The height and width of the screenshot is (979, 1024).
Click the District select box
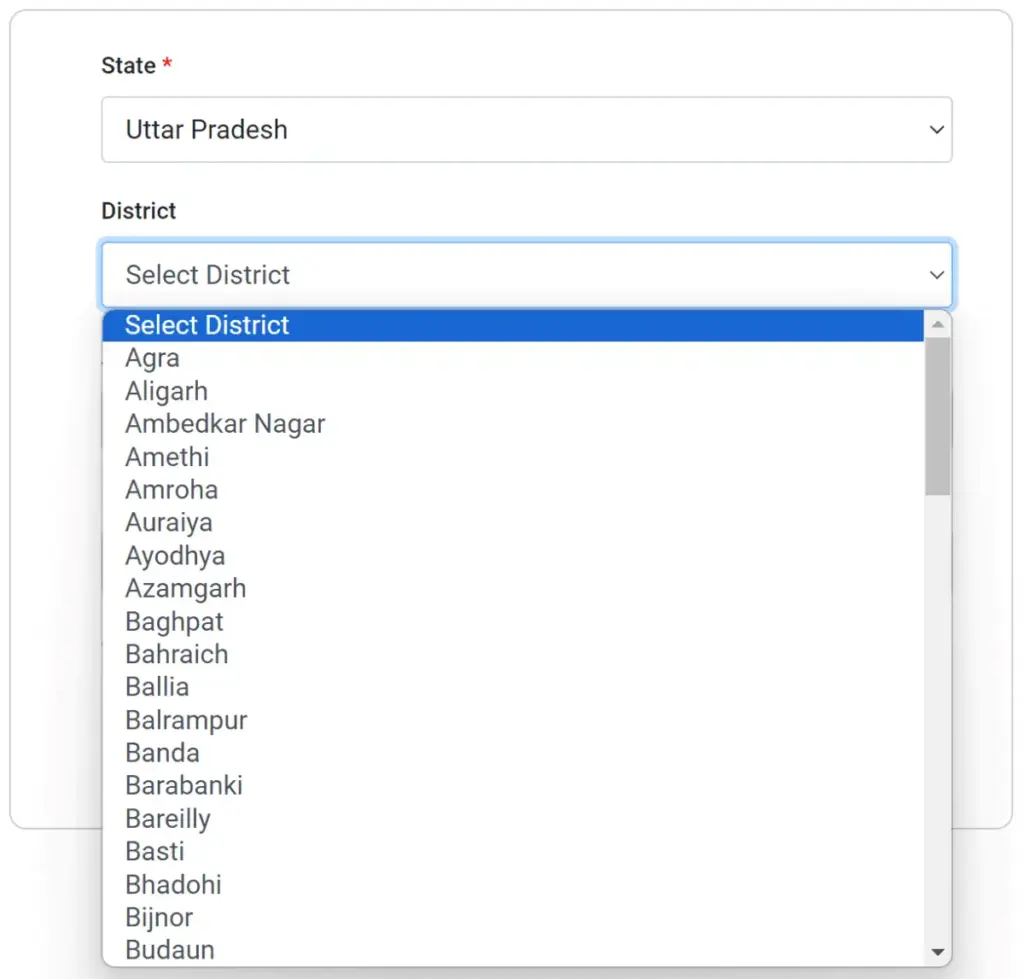(526, 275)
